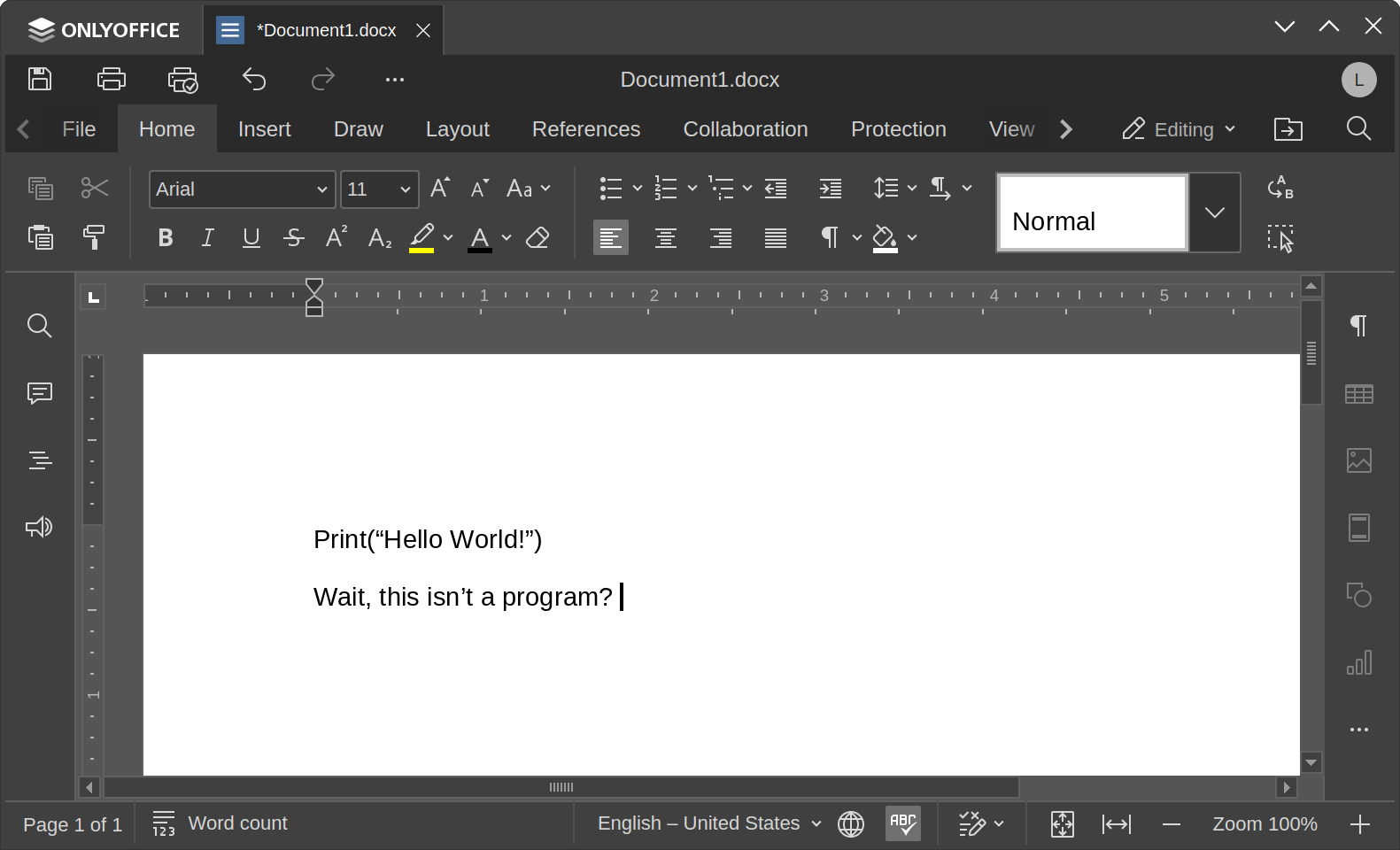Viewport: 1400px width, 850px height.
Task: Click the yellow highlight color swatch
Action: click(422, 237)
